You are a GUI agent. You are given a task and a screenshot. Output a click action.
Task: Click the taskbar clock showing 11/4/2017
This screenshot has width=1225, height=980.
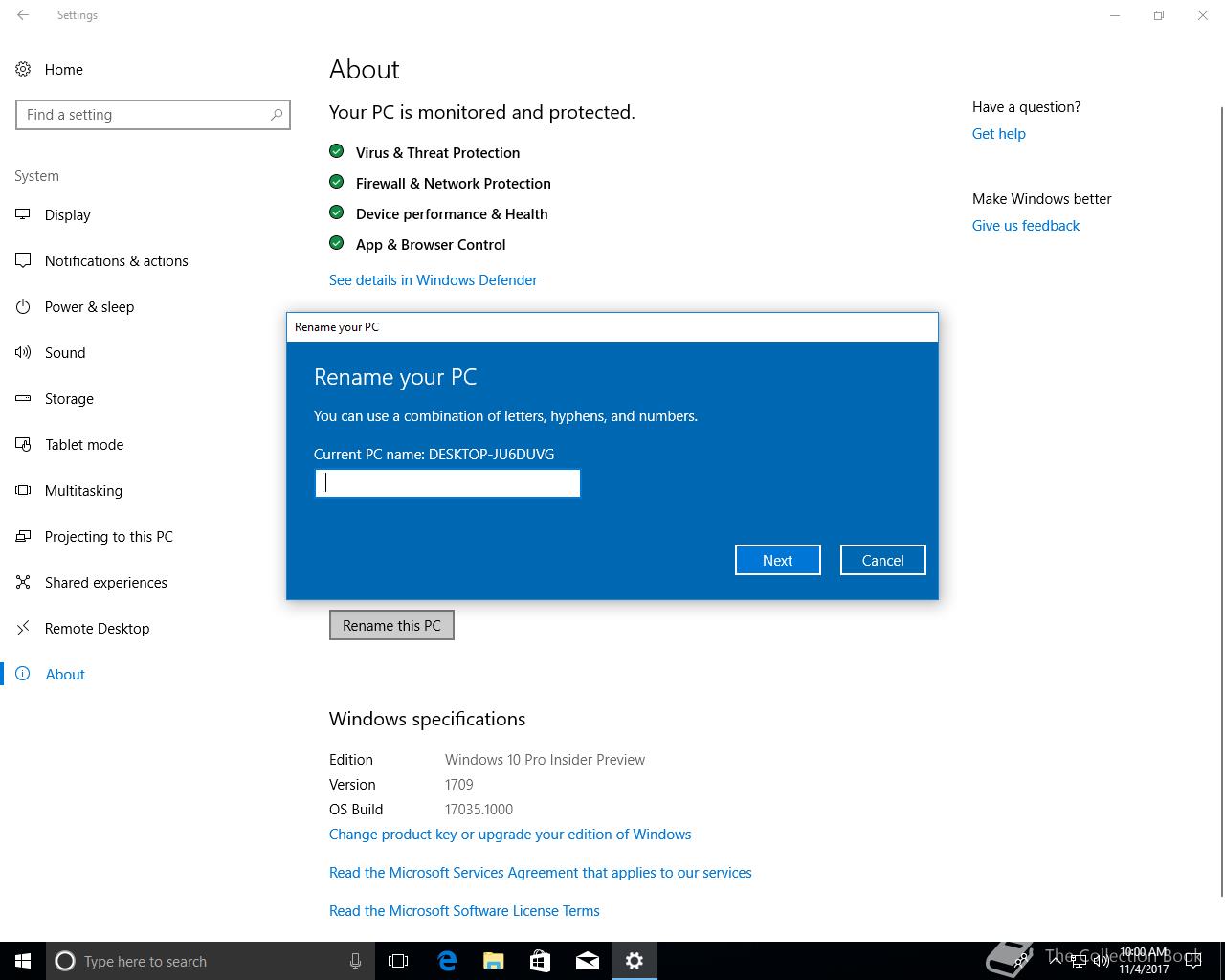pyautogui.click(x=1143, y=961)
